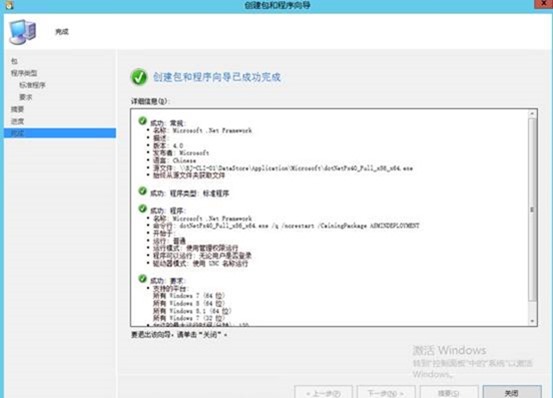
Task: Click green check next to 成功: 程序类型
Action: 142,191
